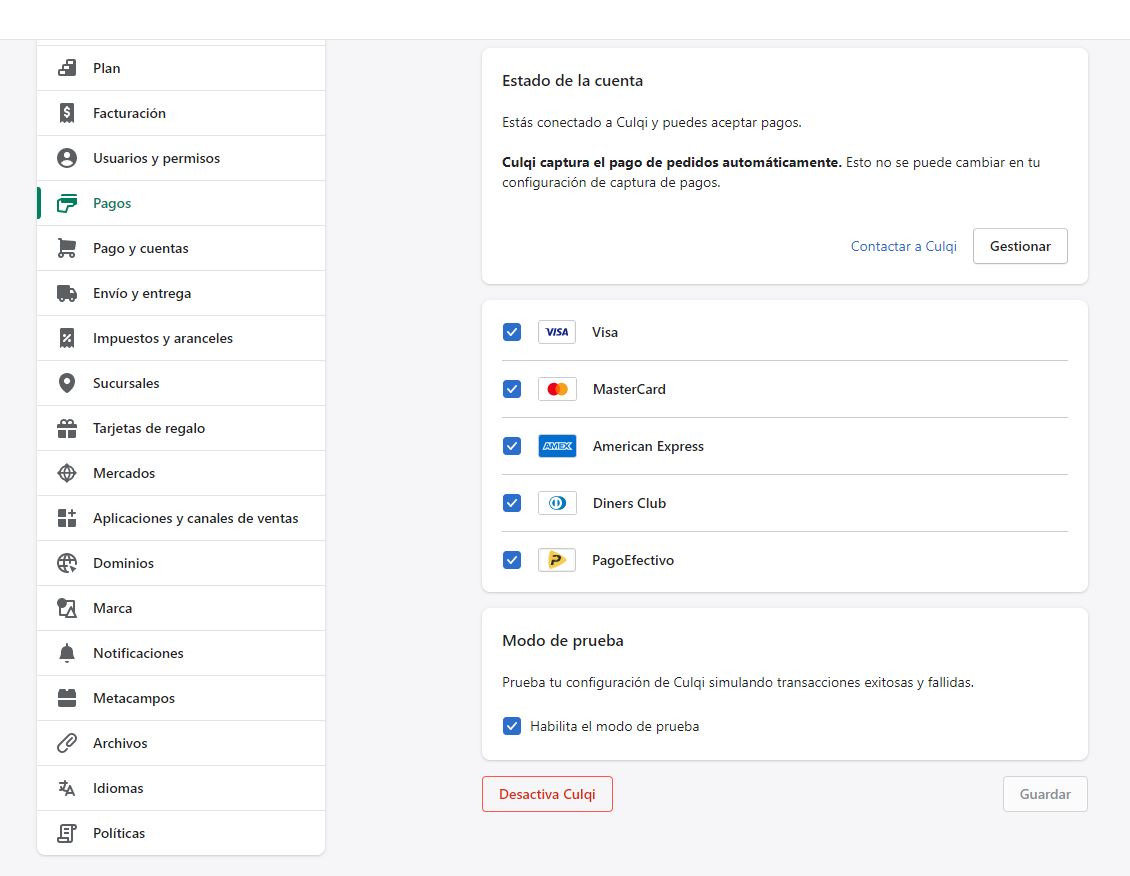
Task: Open the Sucursales location pin icon
Action: click(x=67, y=383)
